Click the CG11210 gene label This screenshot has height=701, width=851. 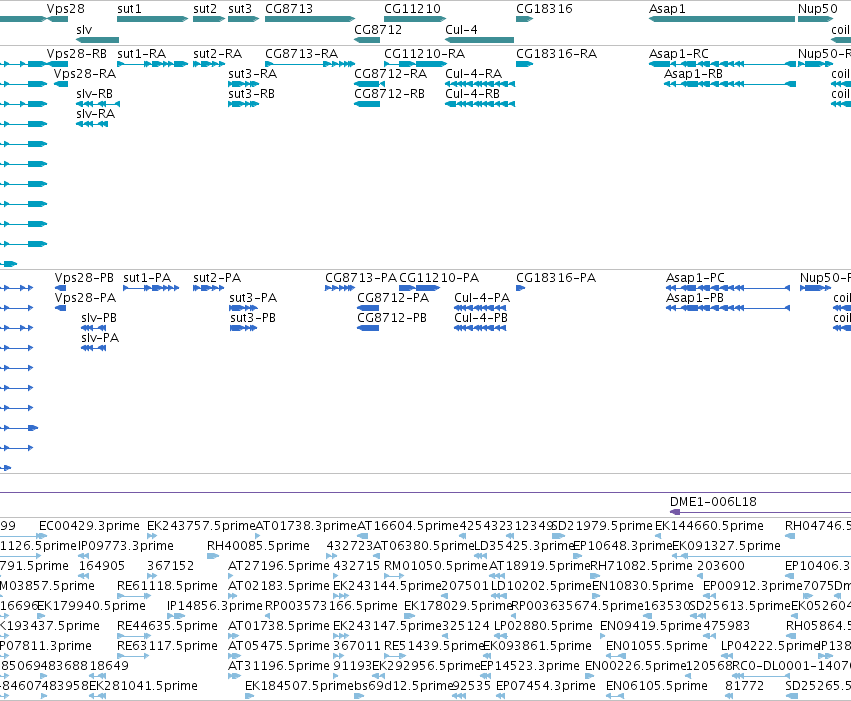[x=412, y=9]
